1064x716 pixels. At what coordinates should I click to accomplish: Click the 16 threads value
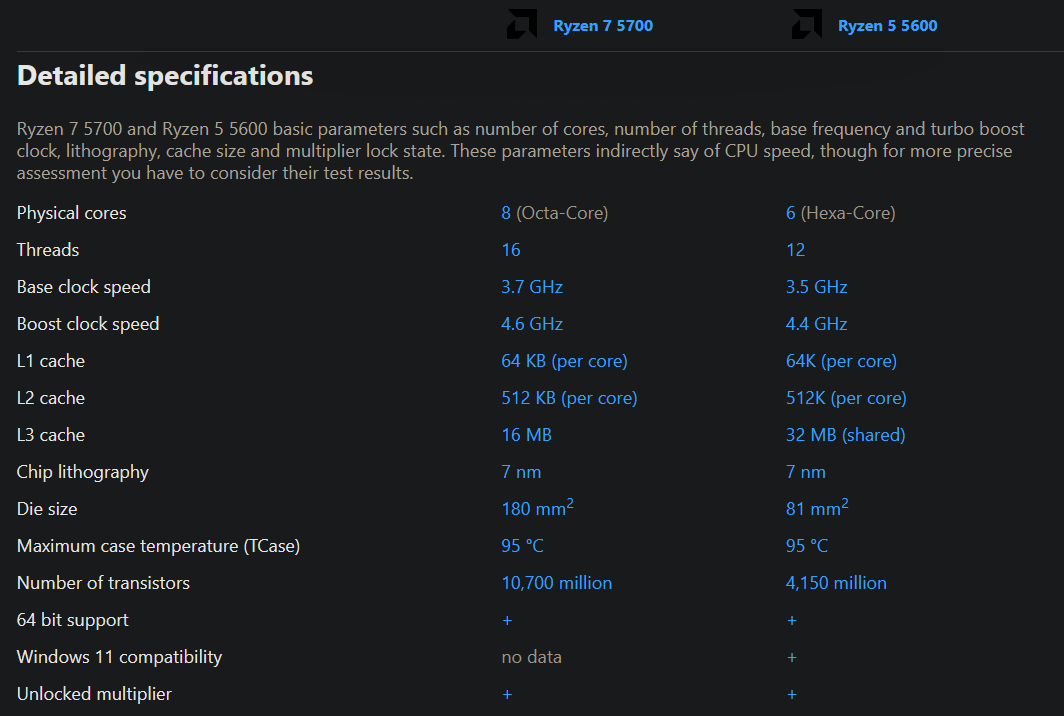pos(511,250)
